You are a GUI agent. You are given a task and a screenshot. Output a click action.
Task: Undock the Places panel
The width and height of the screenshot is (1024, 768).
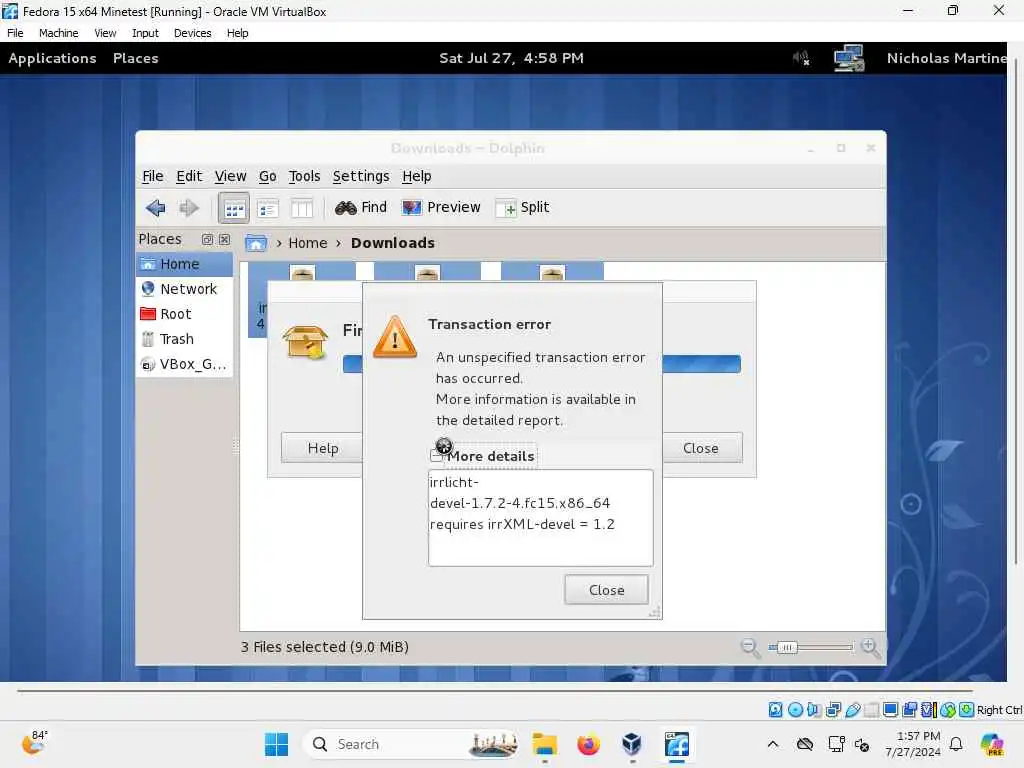[x=207, y=240]
